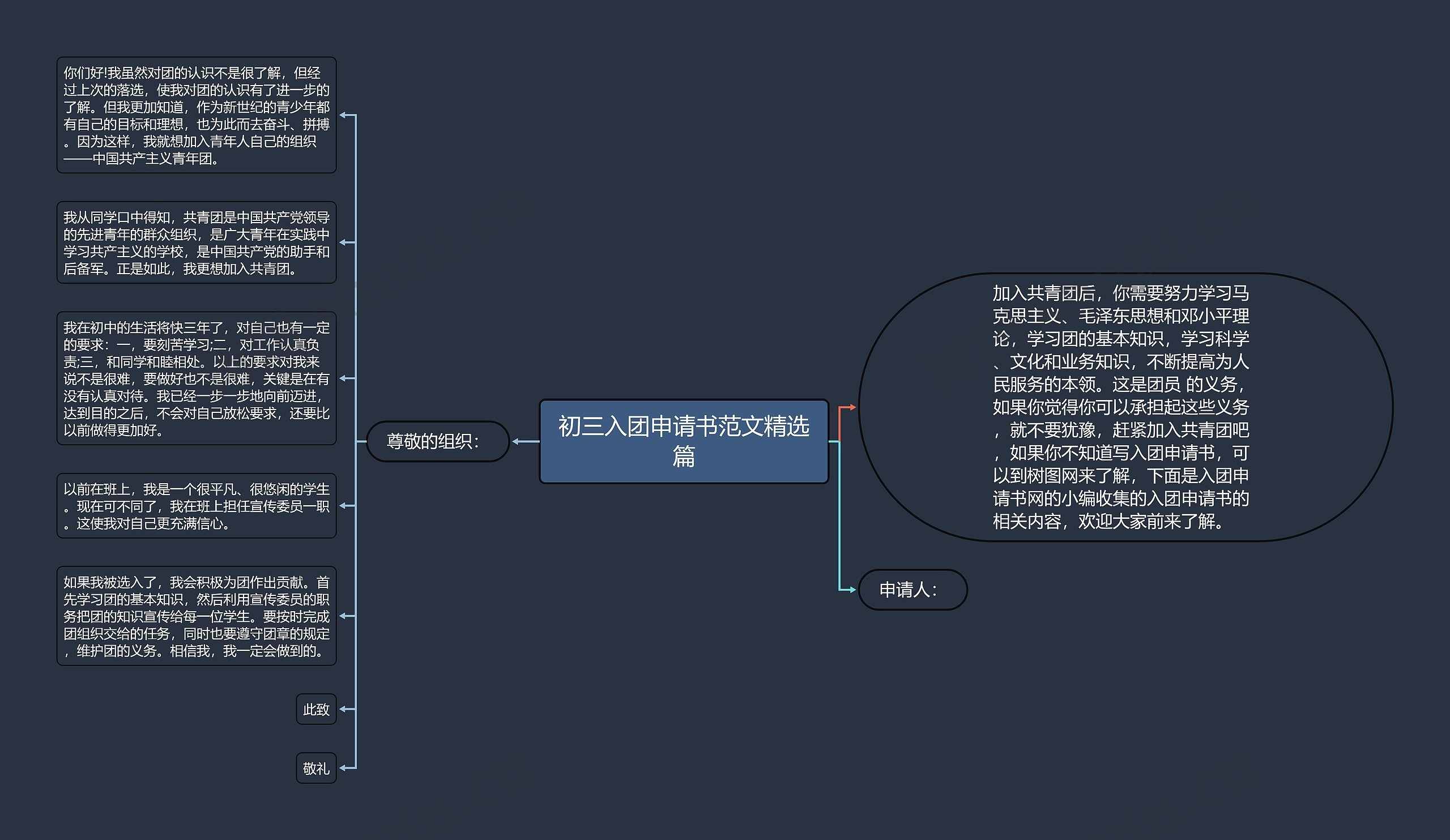Select the paragraph node starting 我从同学口中得知
The height and width of the screenshot is (840, 1450).
(x=196, y=242)
